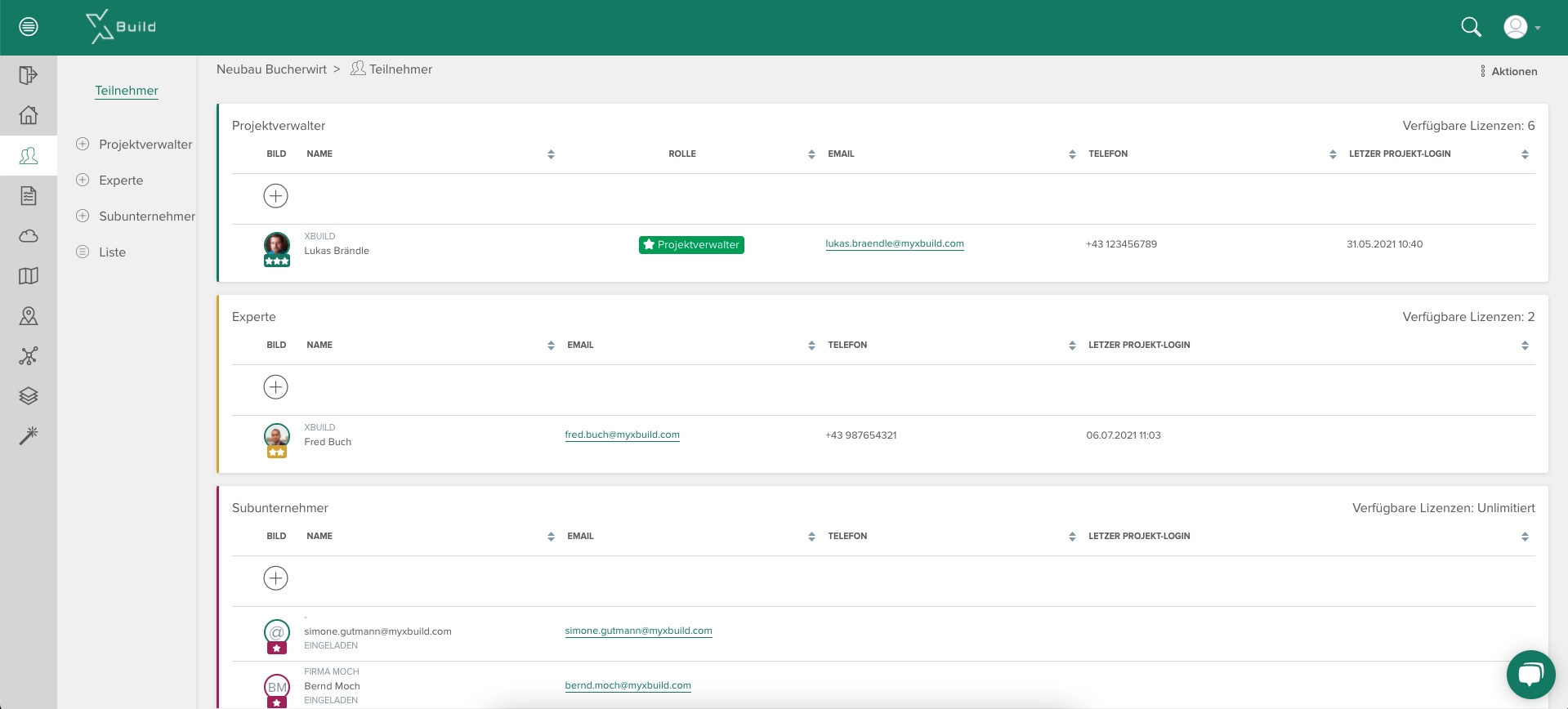Click the green Projektverwalter role badge

[691, 244]
